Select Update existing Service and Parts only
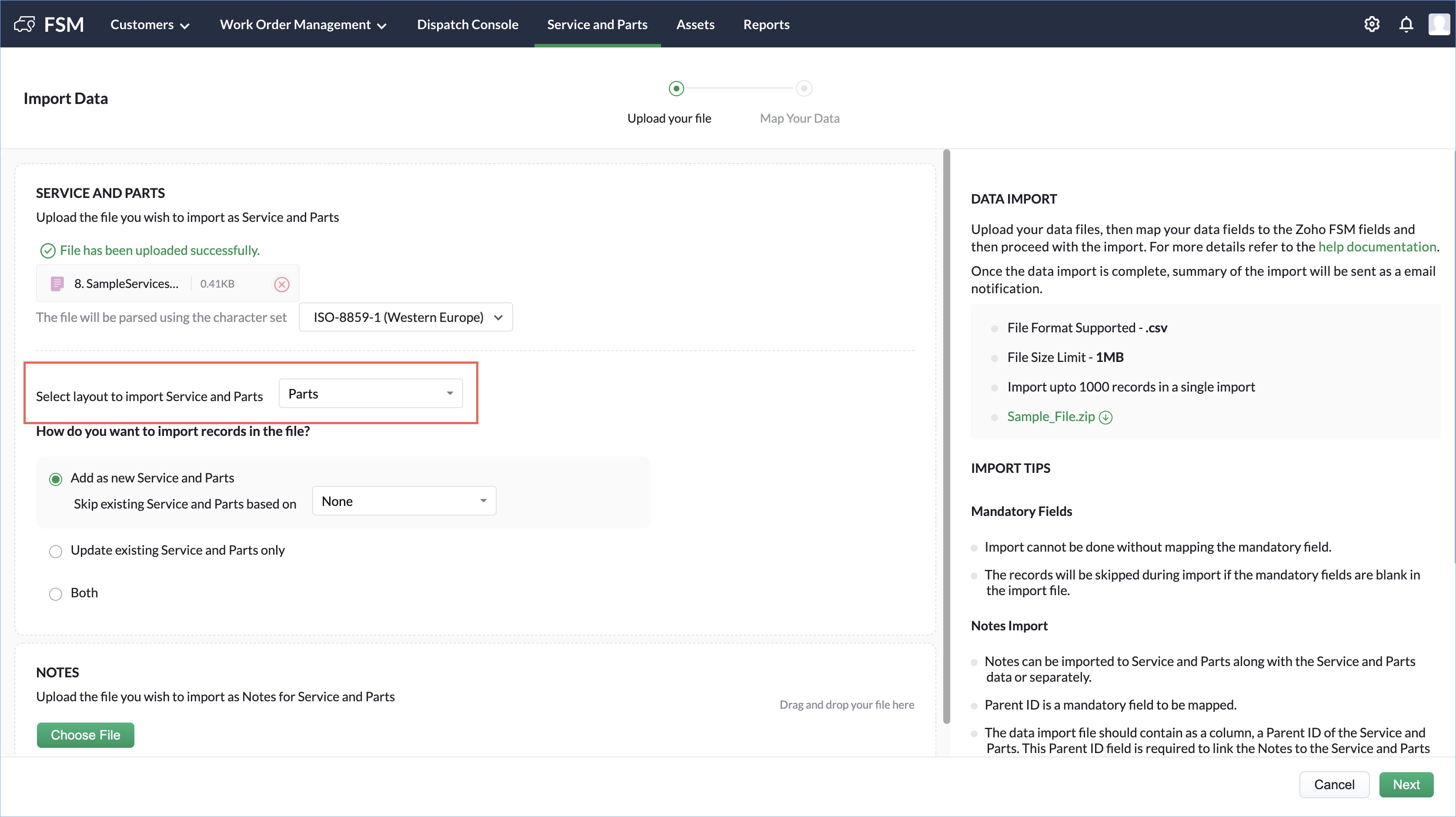 tap(55, 551)
